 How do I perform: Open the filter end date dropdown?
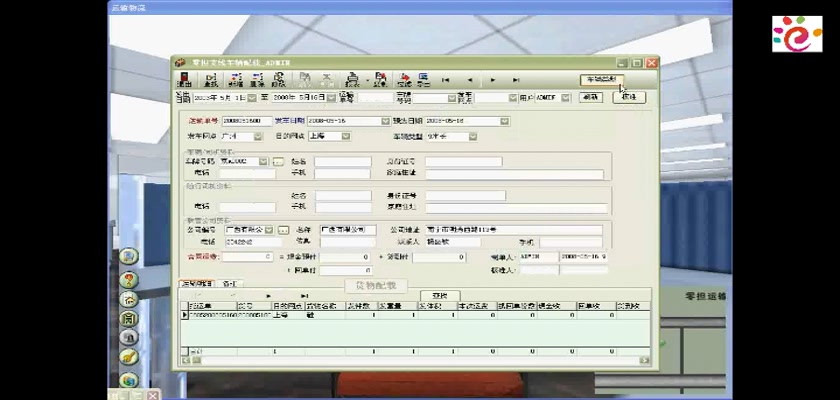tap(331, 98)
